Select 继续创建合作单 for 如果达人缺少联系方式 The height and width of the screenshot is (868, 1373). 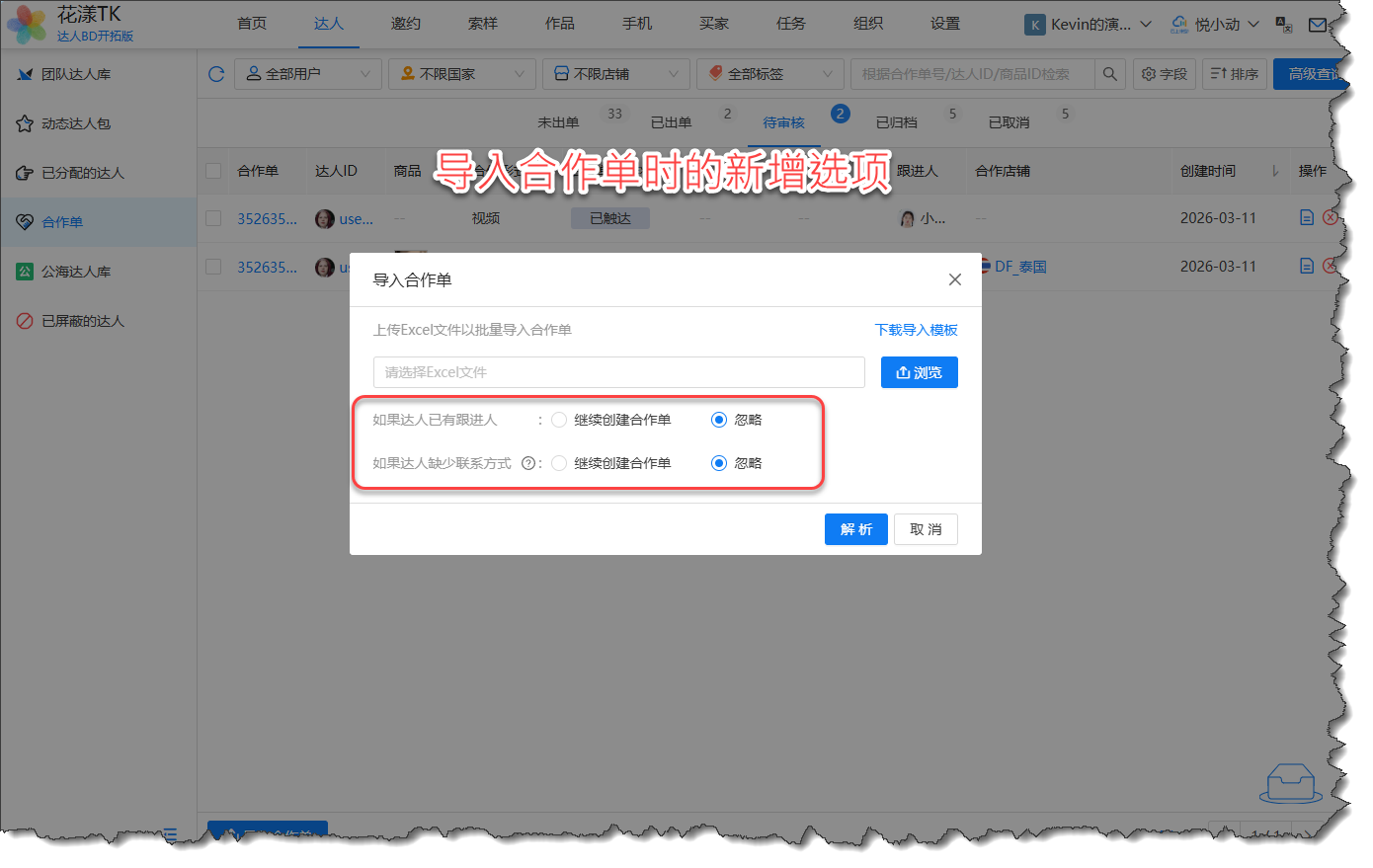pyautogui.click(x=559, y=463)
